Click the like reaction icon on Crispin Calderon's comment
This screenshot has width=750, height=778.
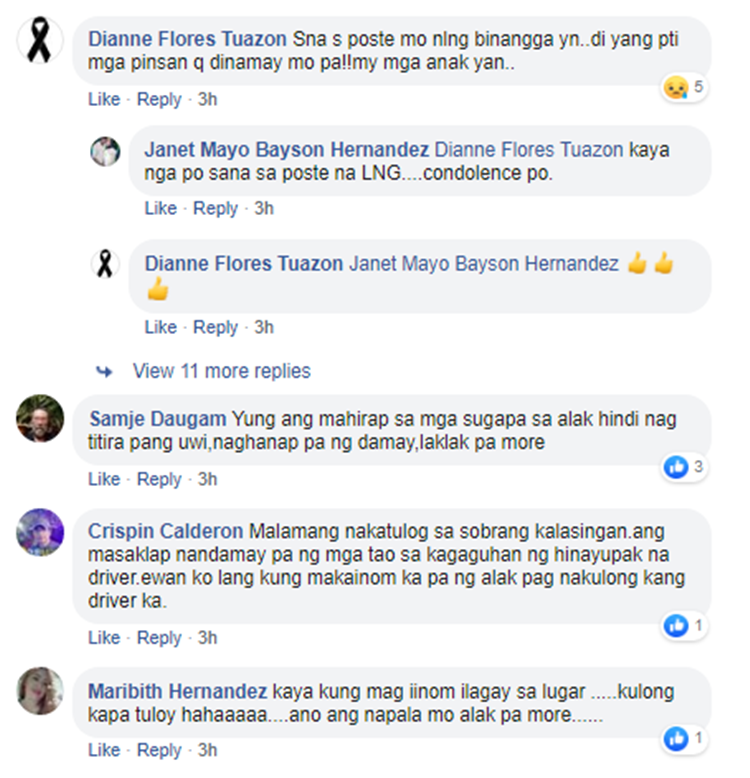tap(677, 626)
